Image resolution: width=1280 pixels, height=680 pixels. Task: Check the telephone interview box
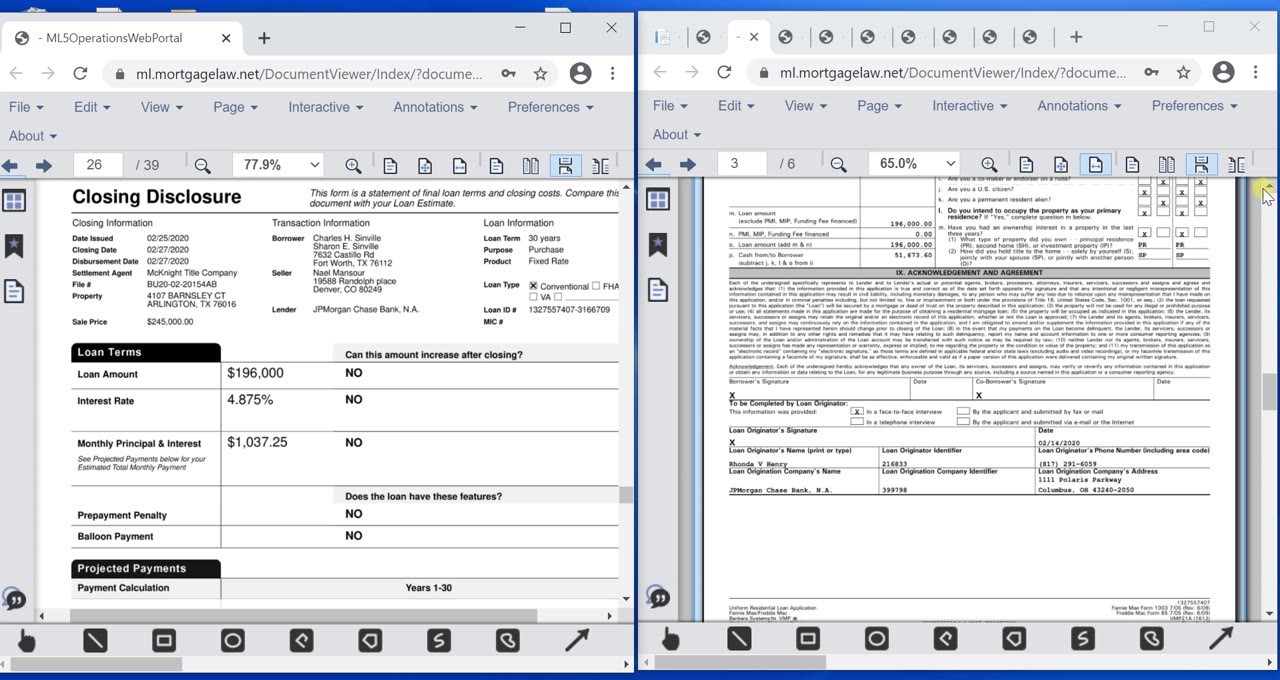[857, 422]
